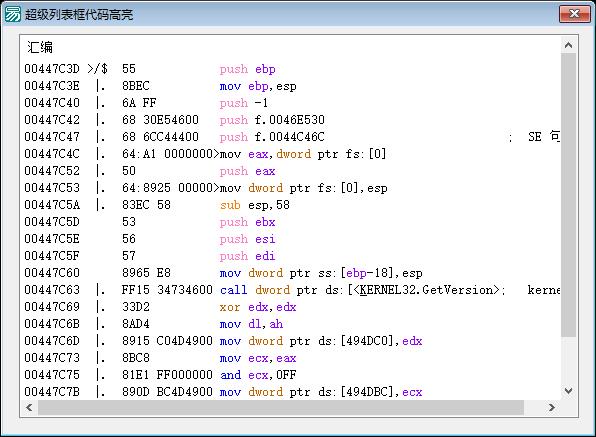Select the row at address 00447C3D

point(291,69)
